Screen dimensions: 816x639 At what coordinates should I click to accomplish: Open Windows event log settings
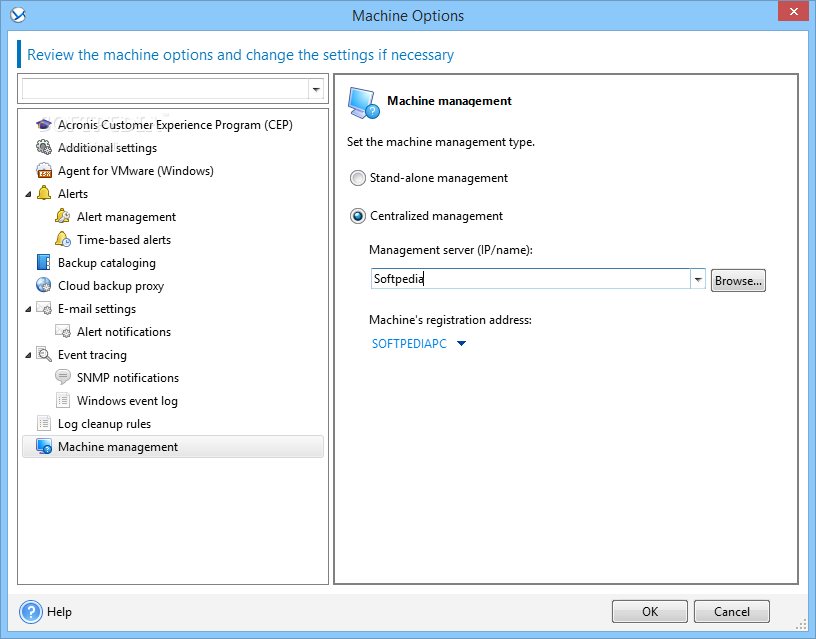127,401
